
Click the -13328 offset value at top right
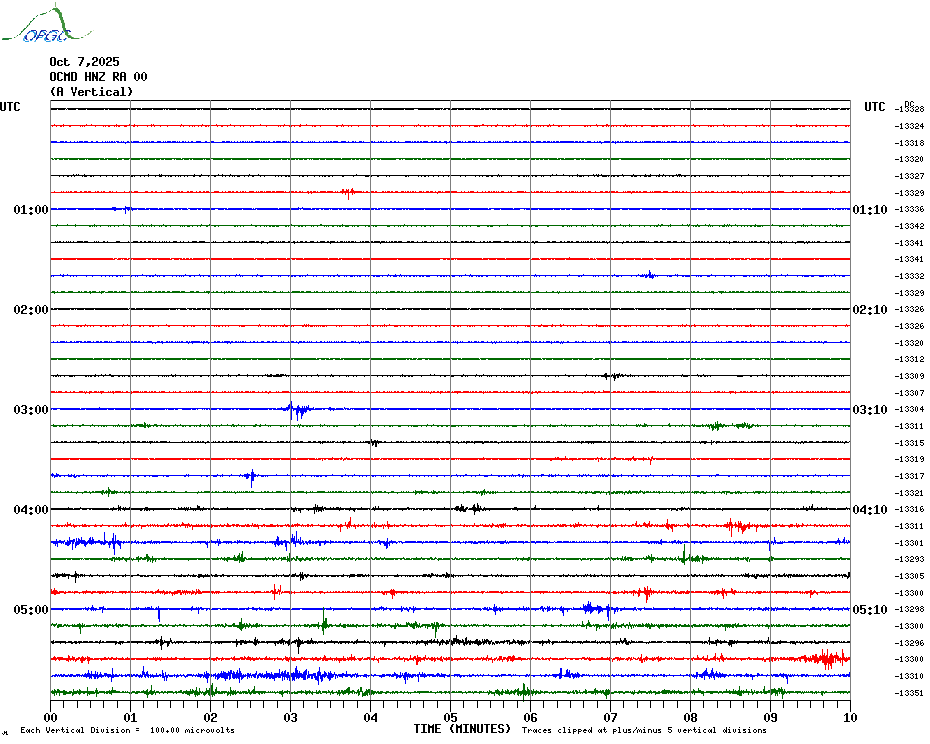click(909, 109)
